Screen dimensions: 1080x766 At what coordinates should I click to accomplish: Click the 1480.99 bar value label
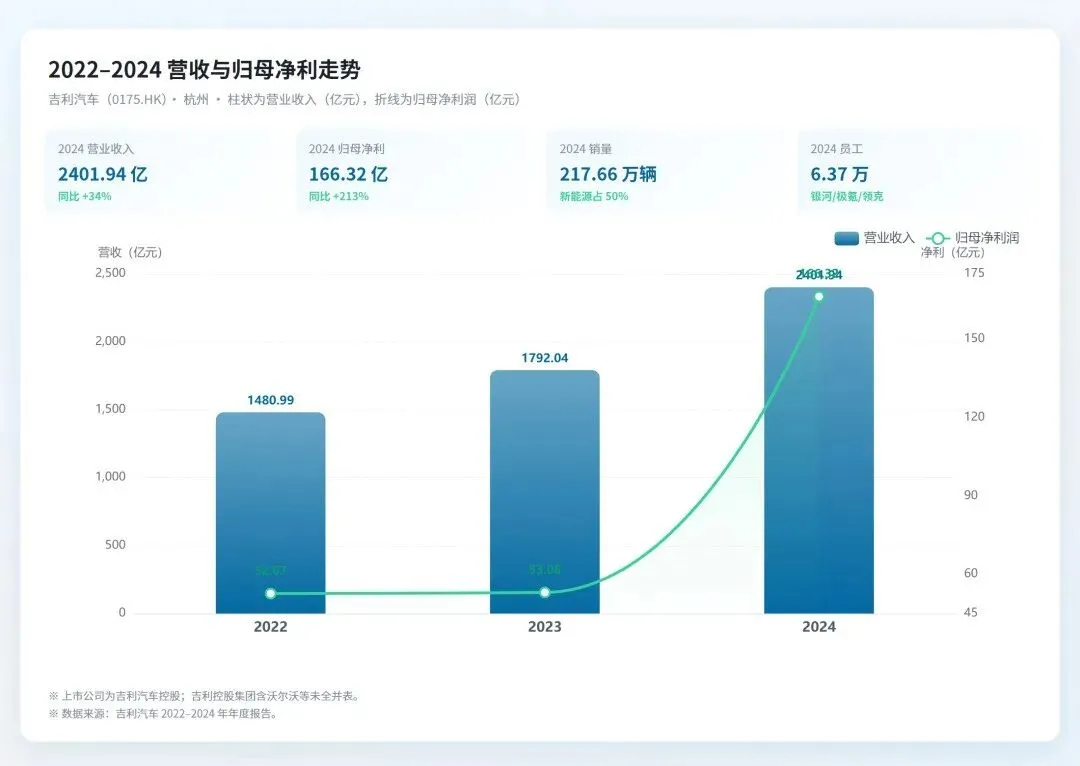point(271,400)
